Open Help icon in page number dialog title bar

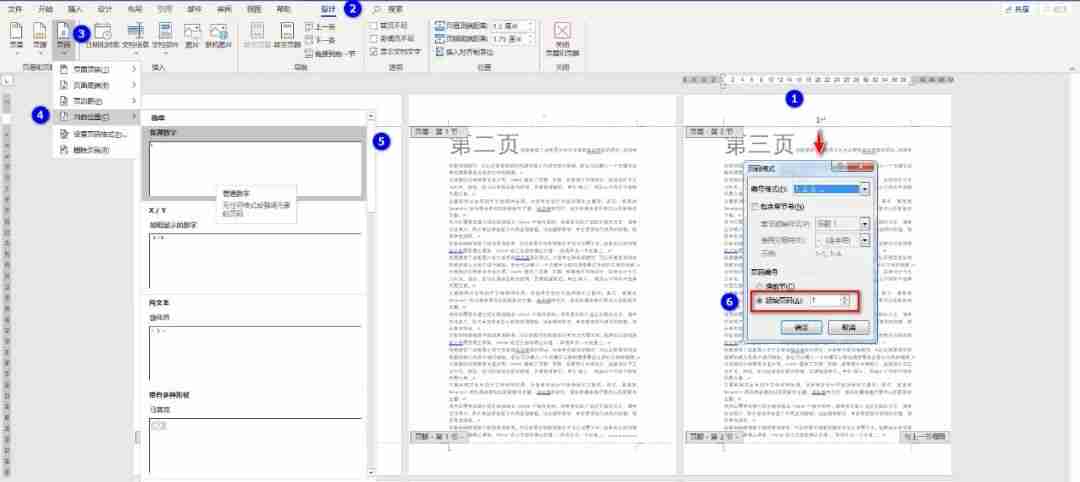838,167
